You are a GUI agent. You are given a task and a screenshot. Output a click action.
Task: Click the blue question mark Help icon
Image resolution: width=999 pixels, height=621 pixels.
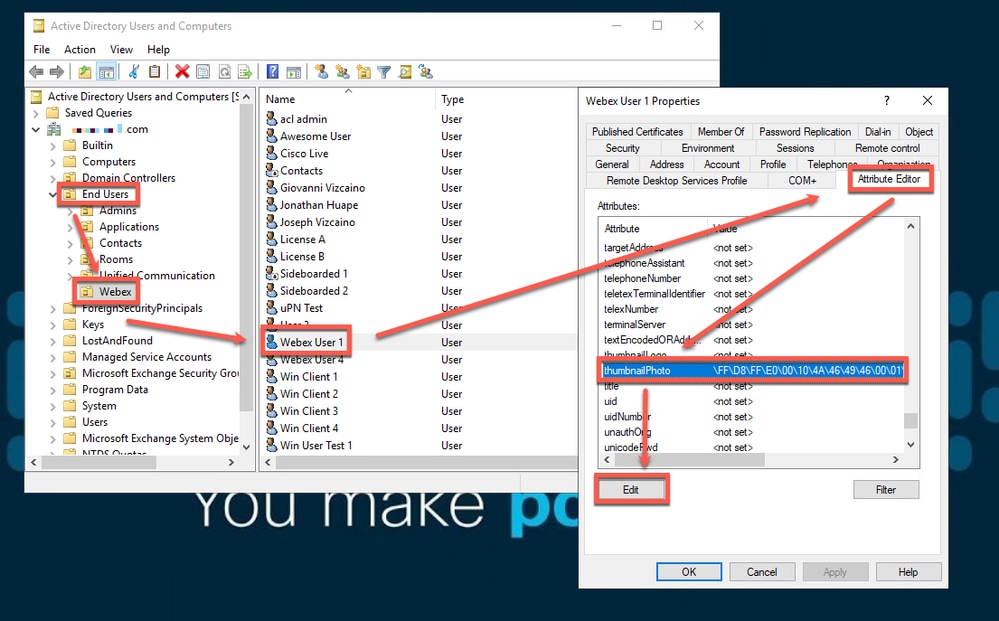click(x=272, y=72)
